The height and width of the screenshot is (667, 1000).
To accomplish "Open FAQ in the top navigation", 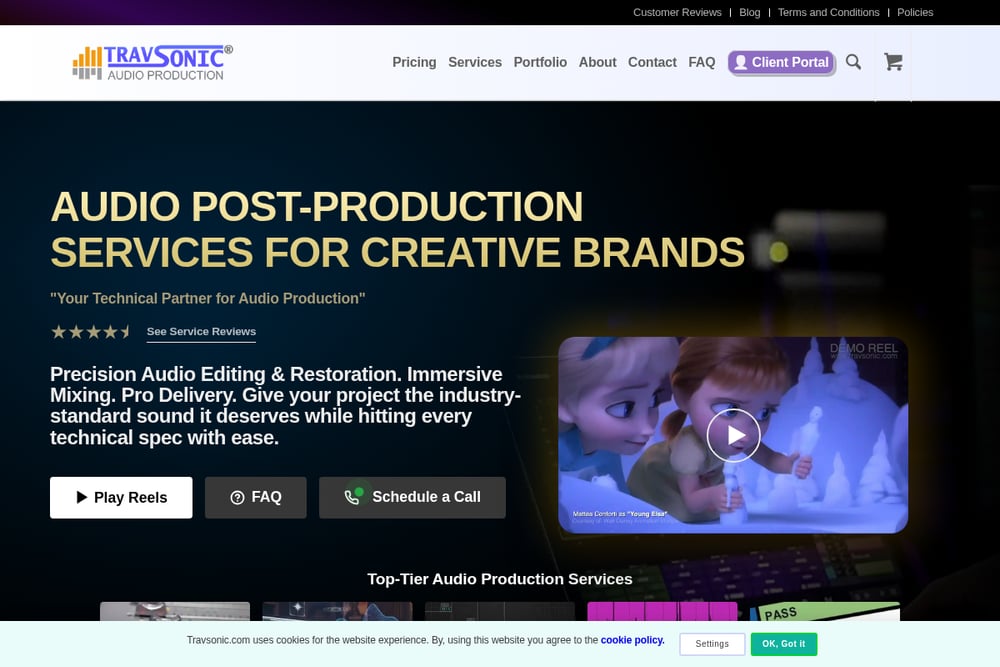I will (x=702, y=62).
